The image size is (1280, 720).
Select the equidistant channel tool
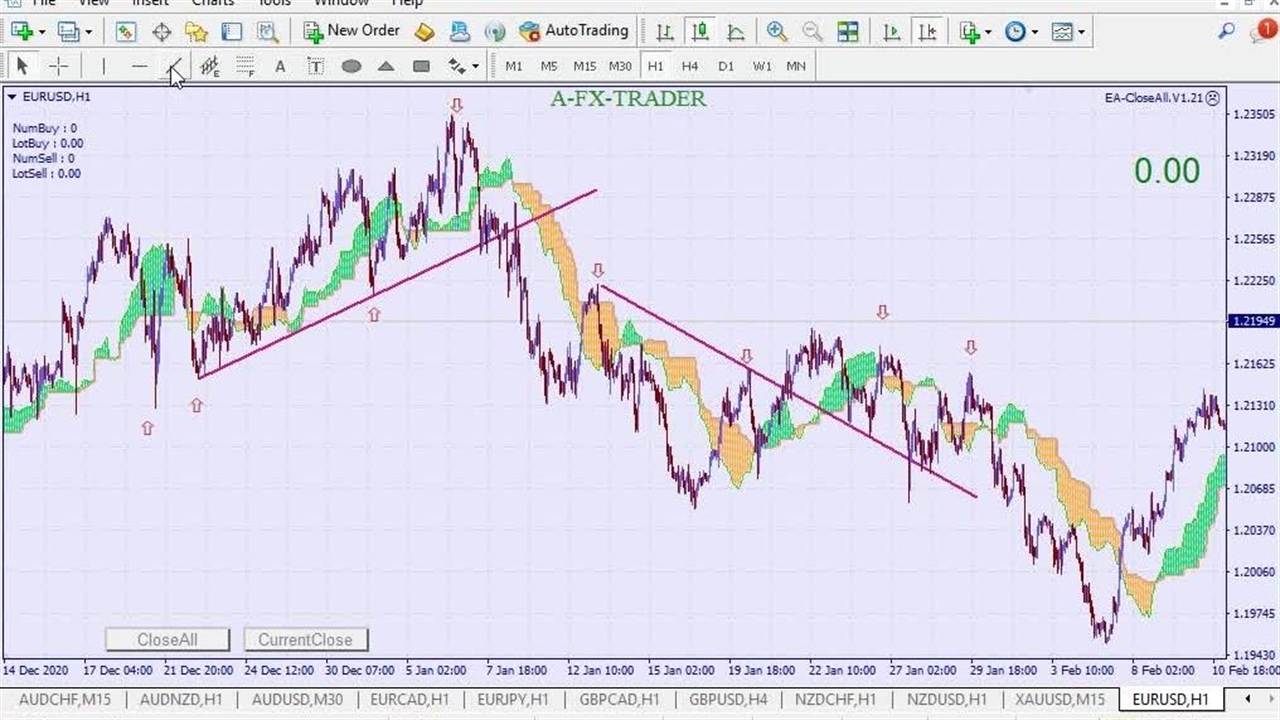click(x=209, y=66)
